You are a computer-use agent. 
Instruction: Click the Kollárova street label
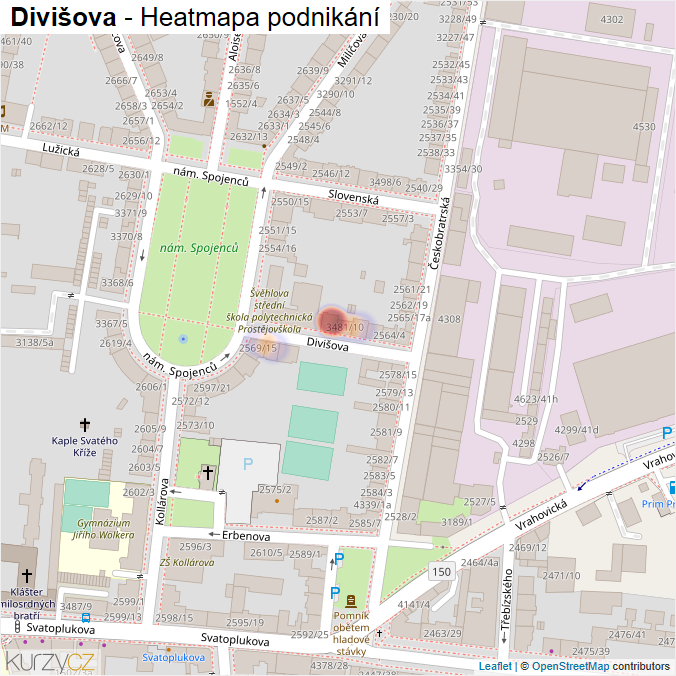[160, 501]
